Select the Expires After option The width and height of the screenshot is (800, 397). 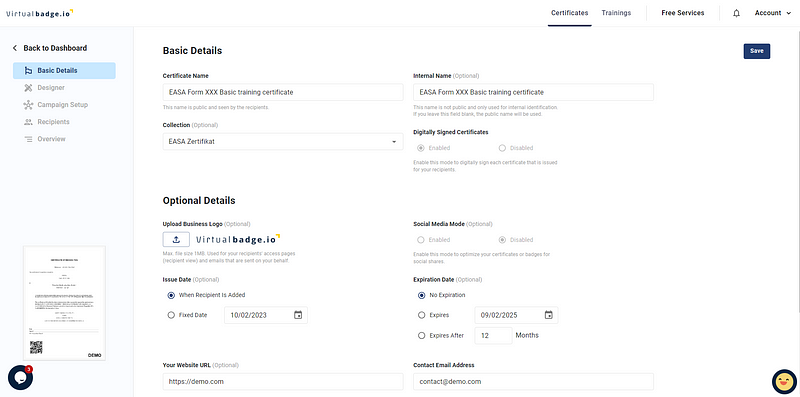point(421,335)
